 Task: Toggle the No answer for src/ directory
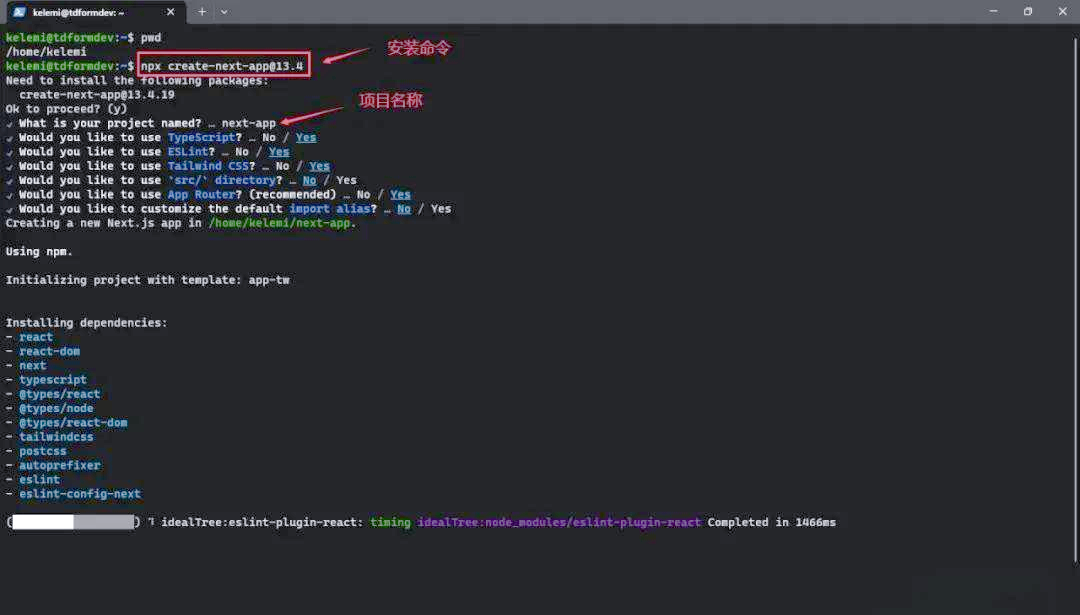(x=309, y=180)
